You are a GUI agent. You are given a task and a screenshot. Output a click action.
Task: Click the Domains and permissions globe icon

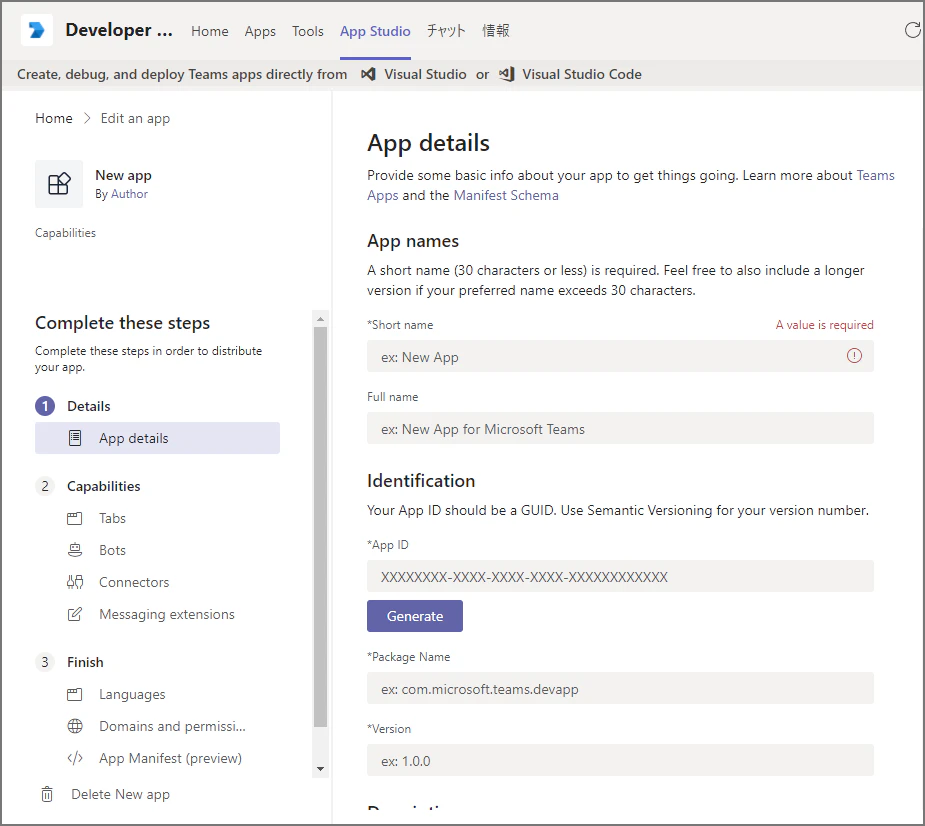(x=75, y=726)
